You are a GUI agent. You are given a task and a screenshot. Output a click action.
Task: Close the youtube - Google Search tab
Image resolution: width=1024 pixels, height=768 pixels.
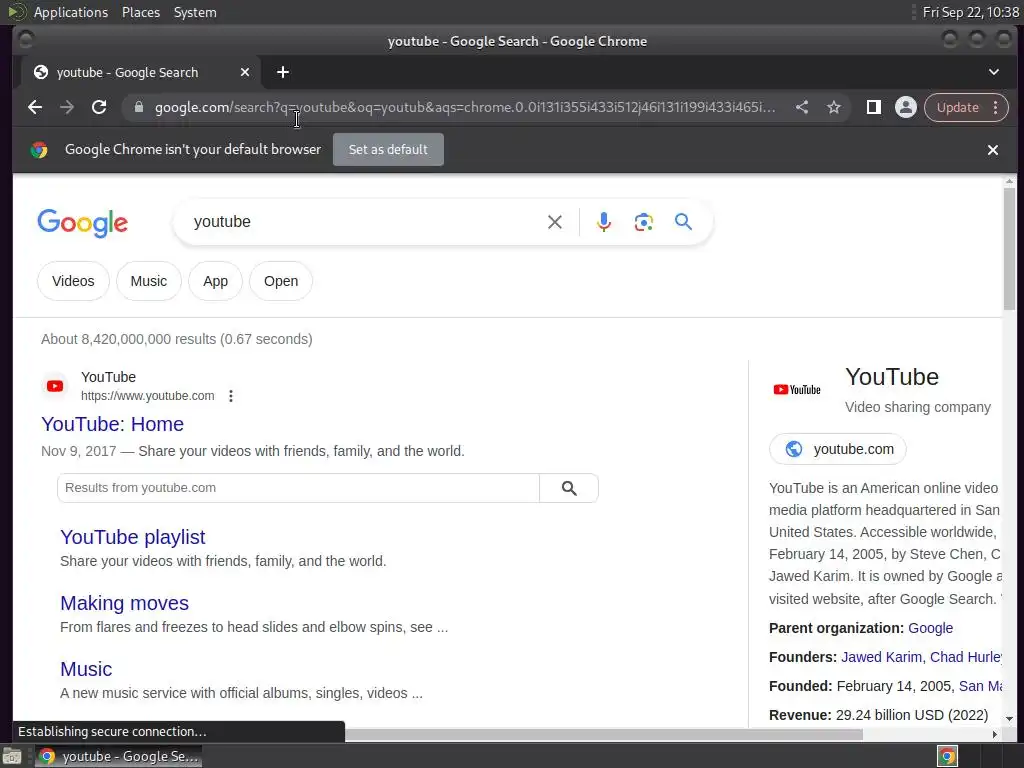coord(245,72)
